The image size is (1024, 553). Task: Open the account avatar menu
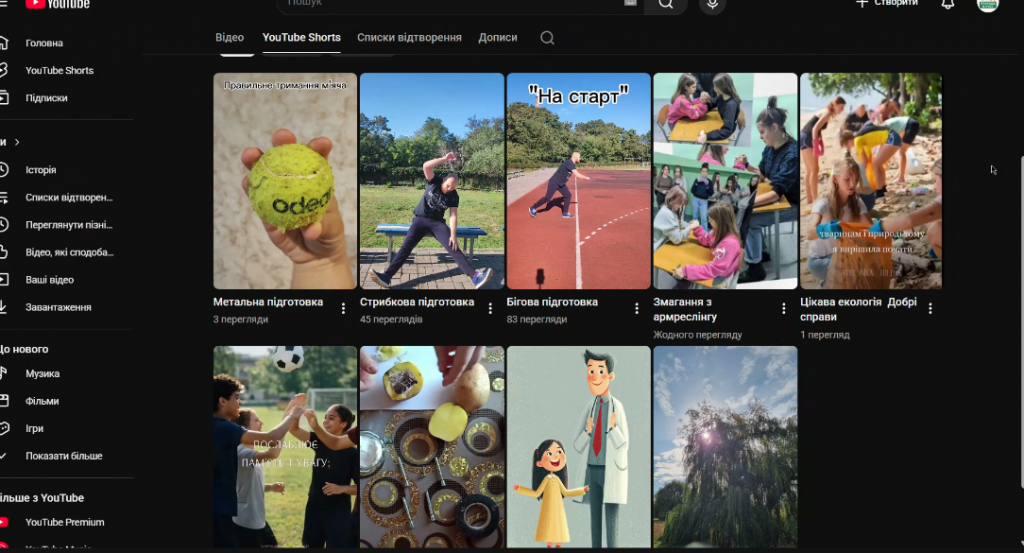coord(987,4)
